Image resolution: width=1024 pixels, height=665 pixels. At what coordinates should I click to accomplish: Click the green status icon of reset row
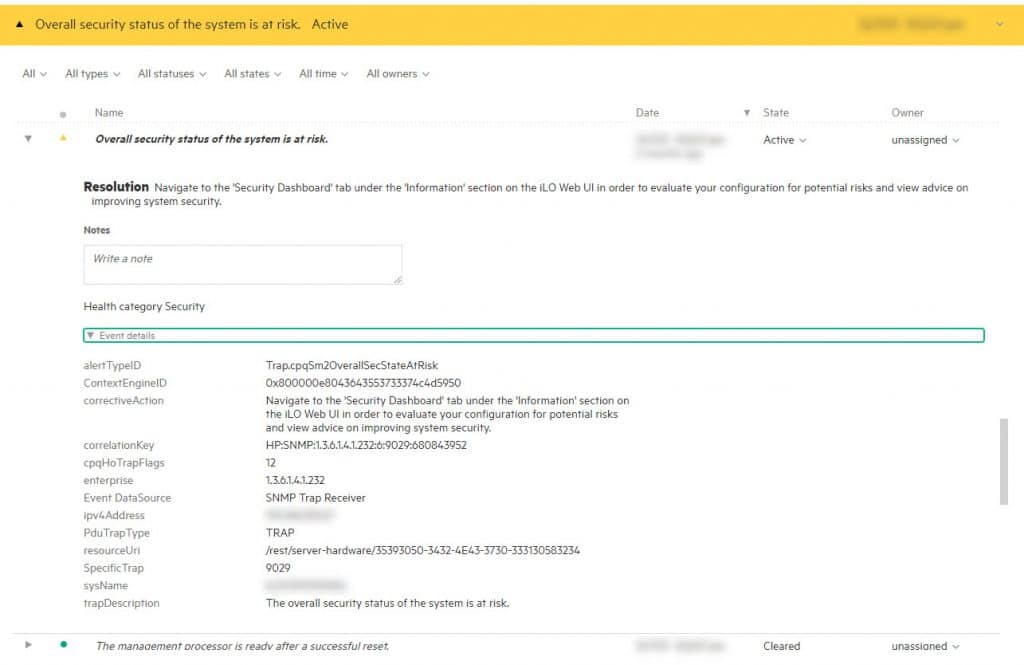[x=63, y=644]
